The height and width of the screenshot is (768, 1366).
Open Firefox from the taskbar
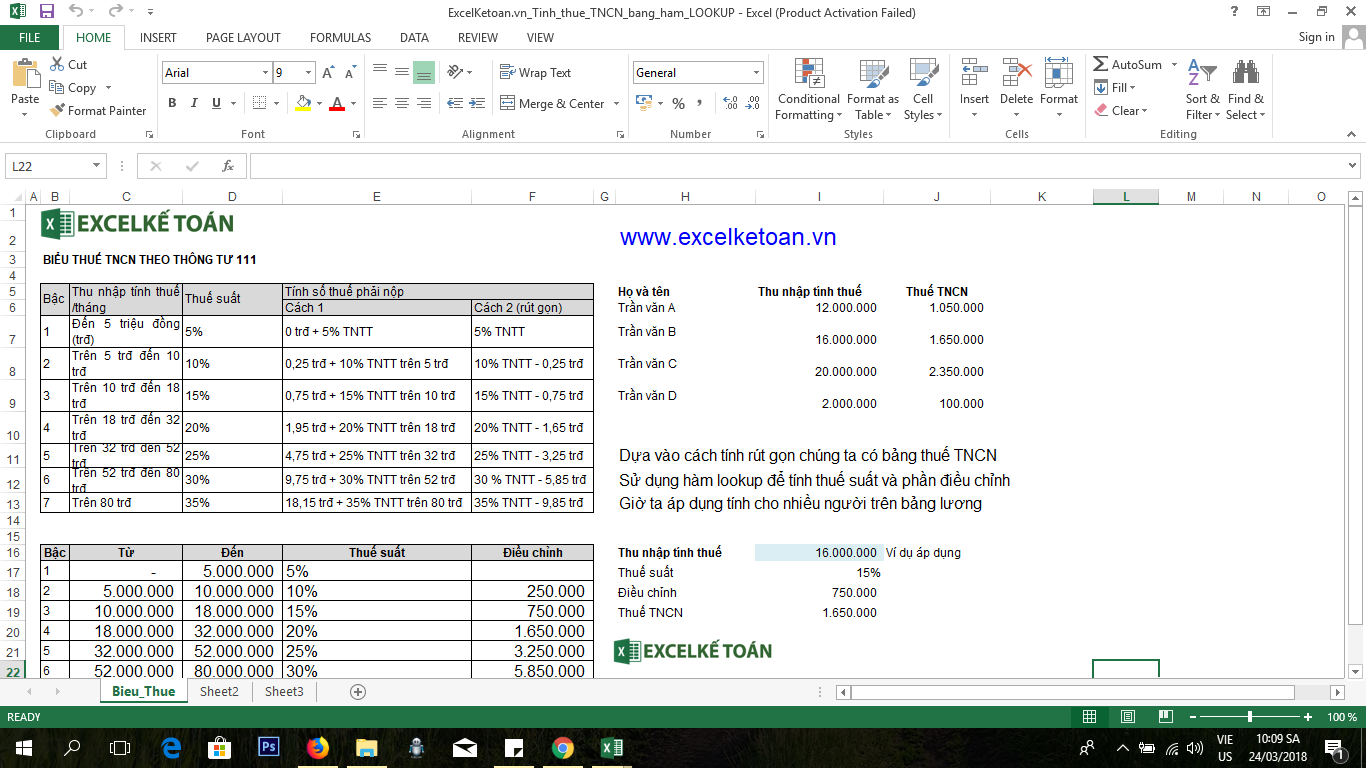pos(317,747)
